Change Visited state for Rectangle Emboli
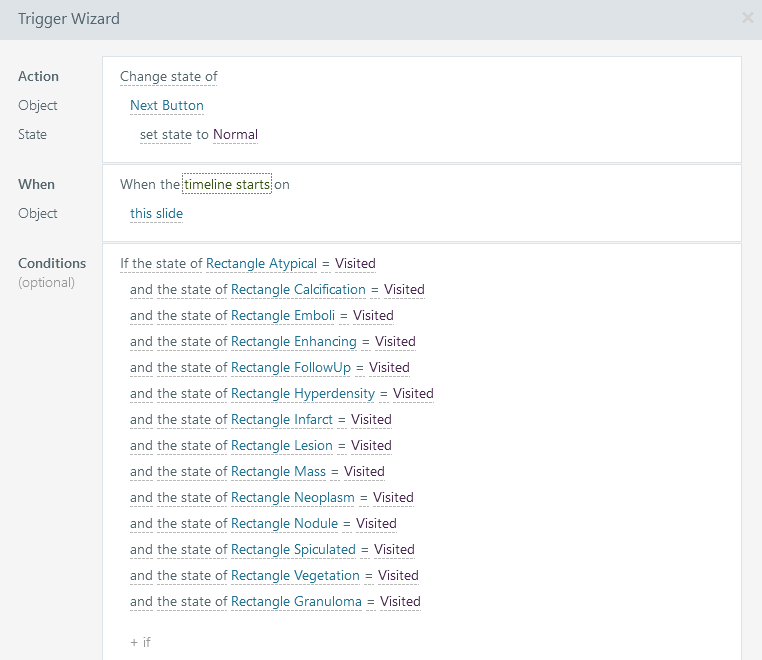 [373, 316]
